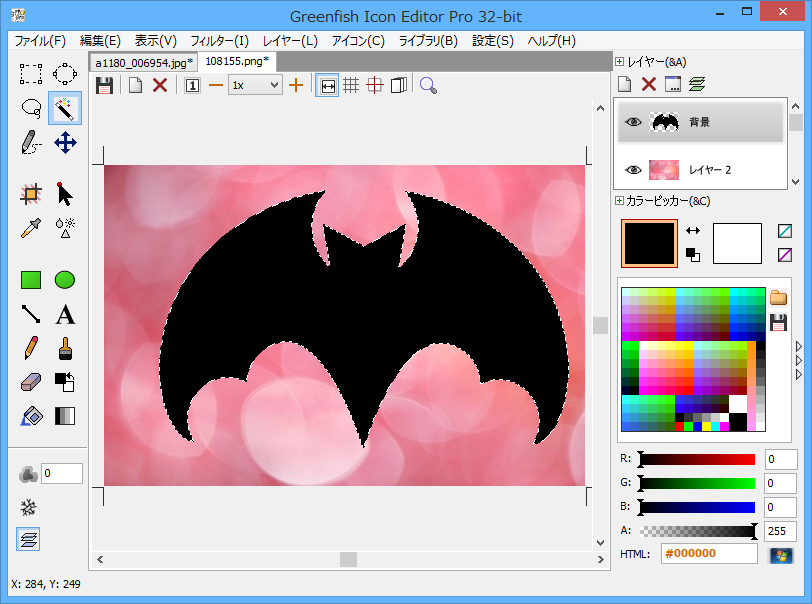Select the Paint Bucket fill tool
812x604 pixels.
click(31, 416)
